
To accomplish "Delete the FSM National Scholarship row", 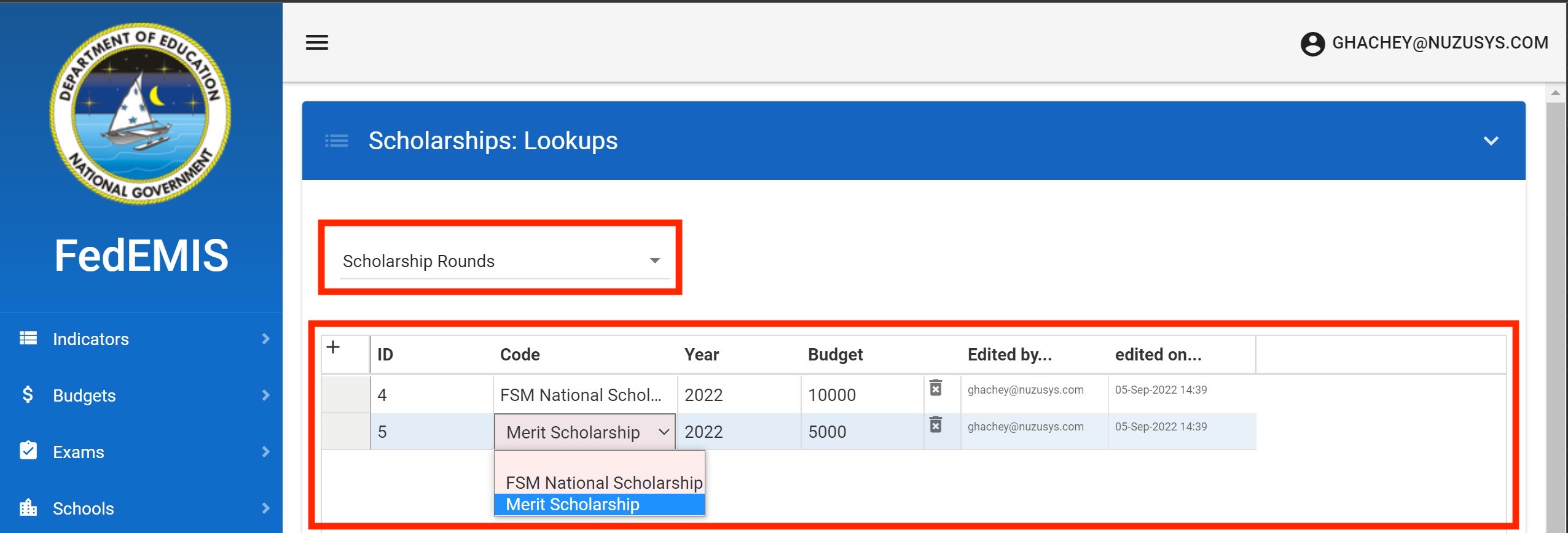I will point(935,388).
